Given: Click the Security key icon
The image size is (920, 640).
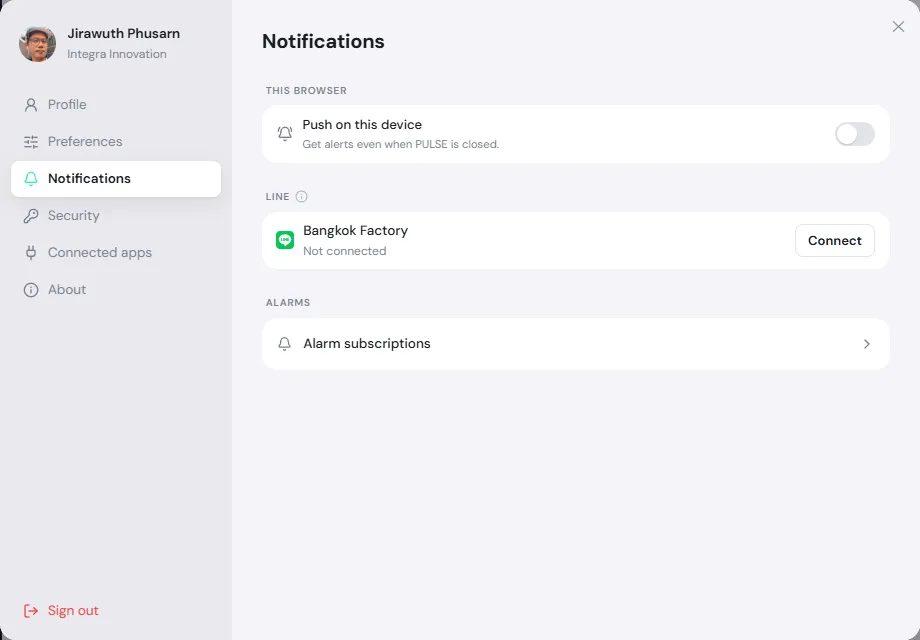Looking at the screenshot, I should [x=31, y=216].
